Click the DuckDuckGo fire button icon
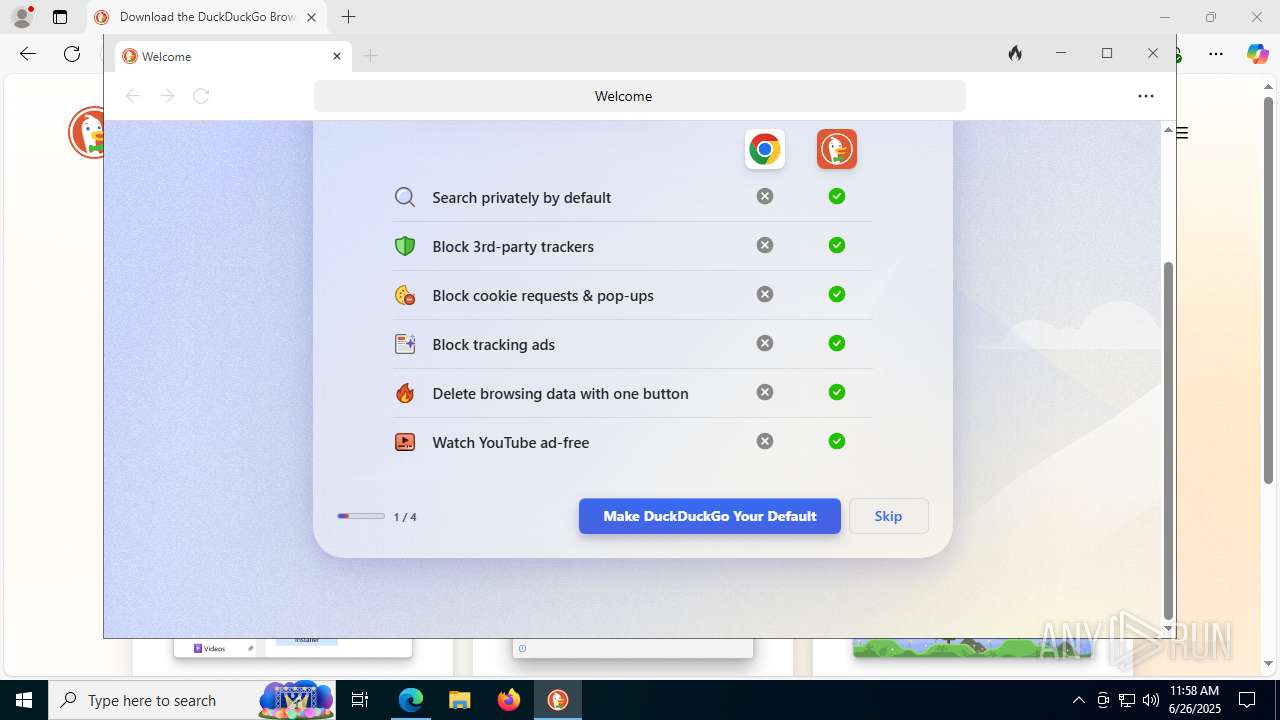The height and width of the screenshot is (720, 1280). 1015,54
